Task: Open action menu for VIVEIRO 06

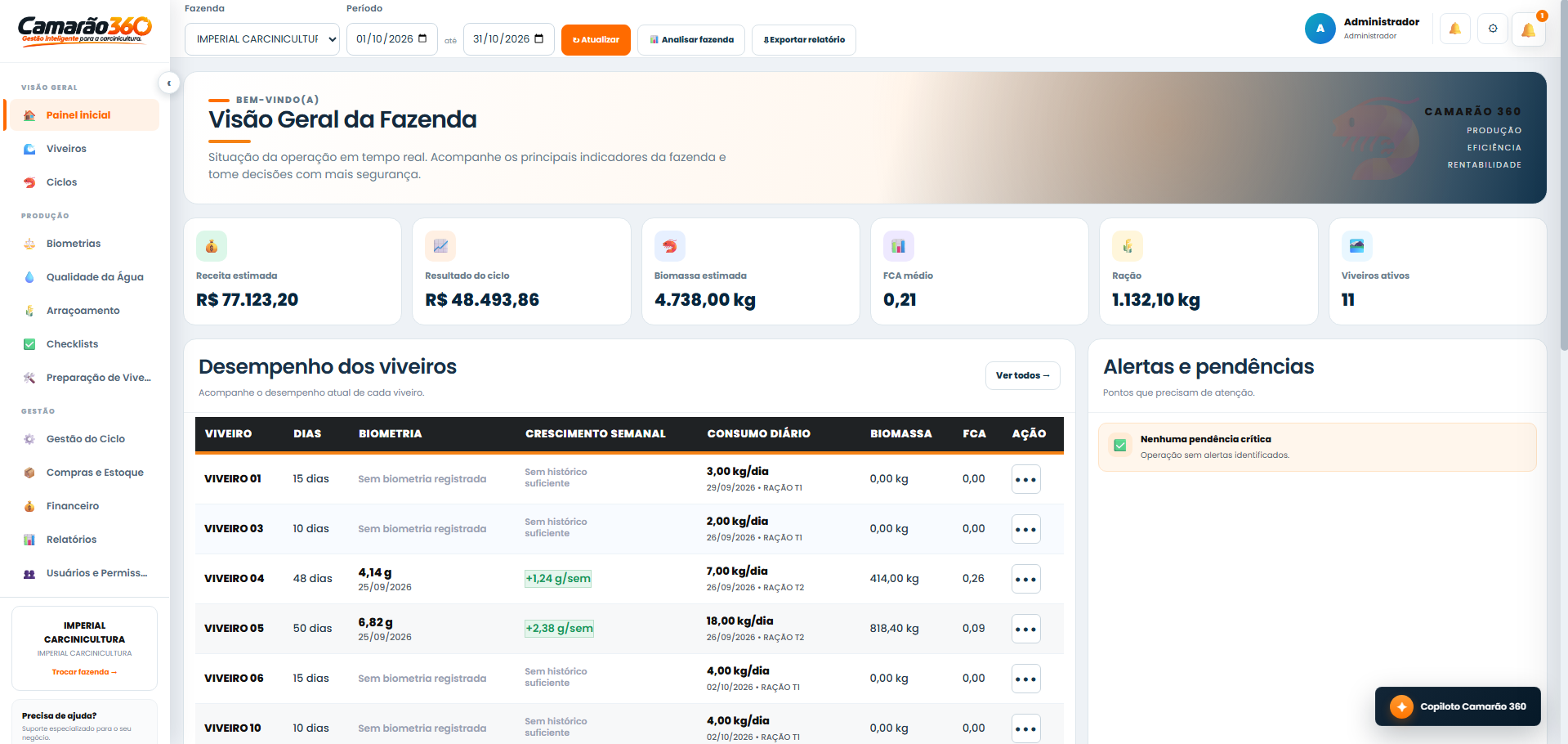Action: [1026, 679]
